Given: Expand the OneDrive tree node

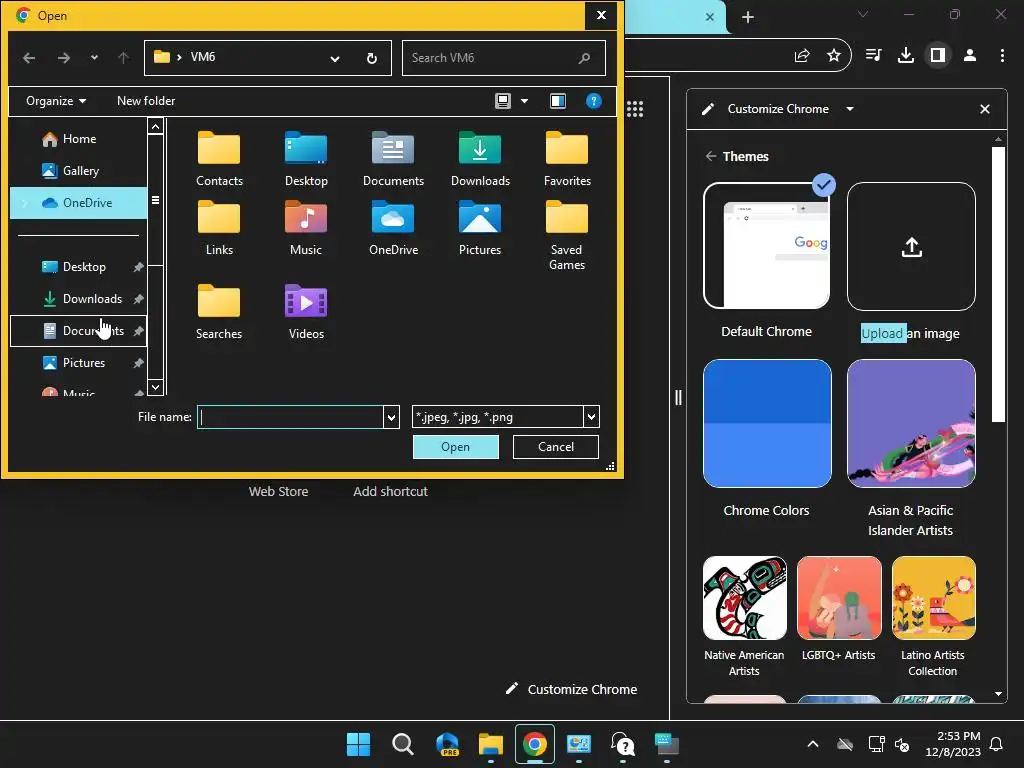Looking at the screenshot, I should 25,203.
